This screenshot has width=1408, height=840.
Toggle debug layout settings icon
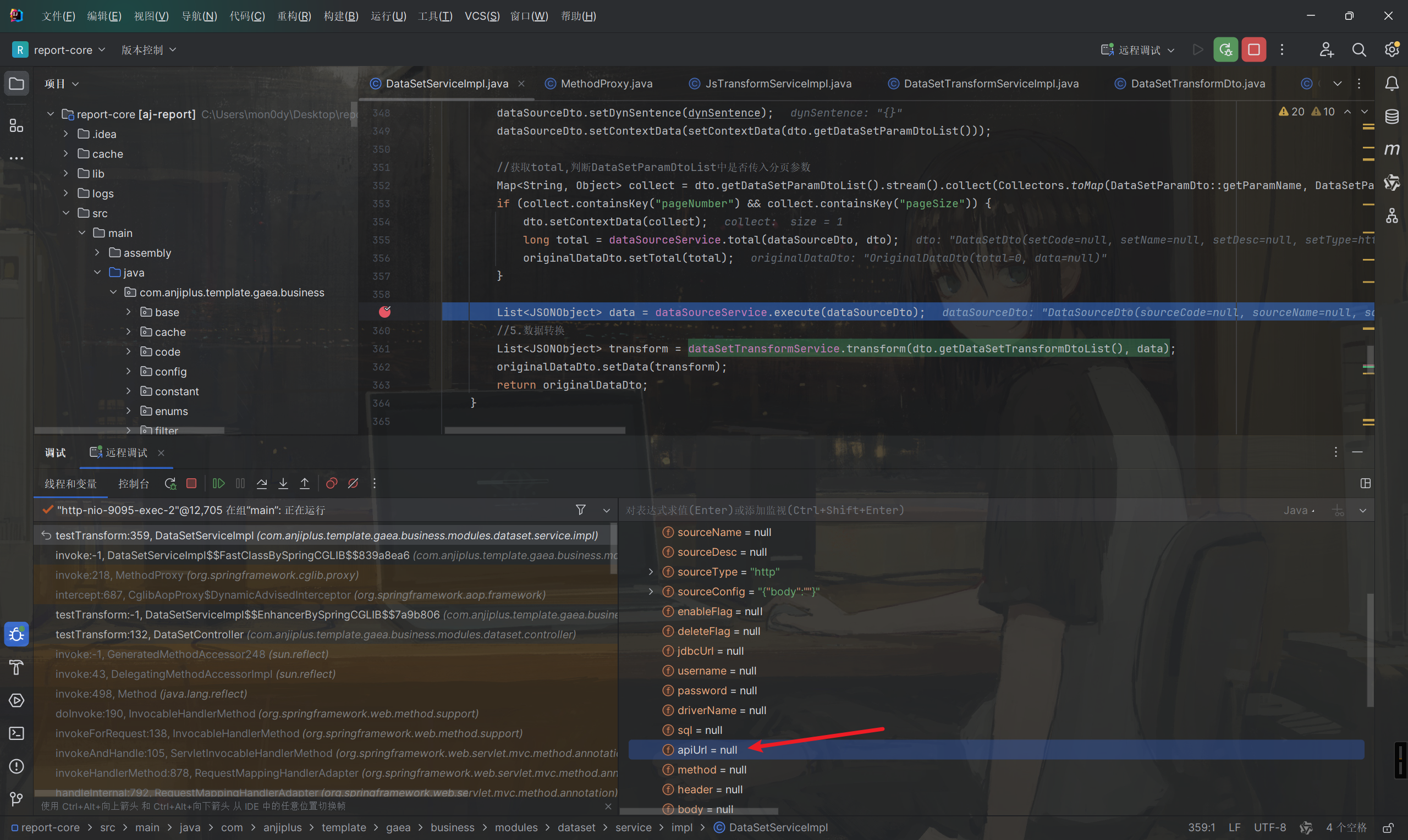[x=1366, y=483]
